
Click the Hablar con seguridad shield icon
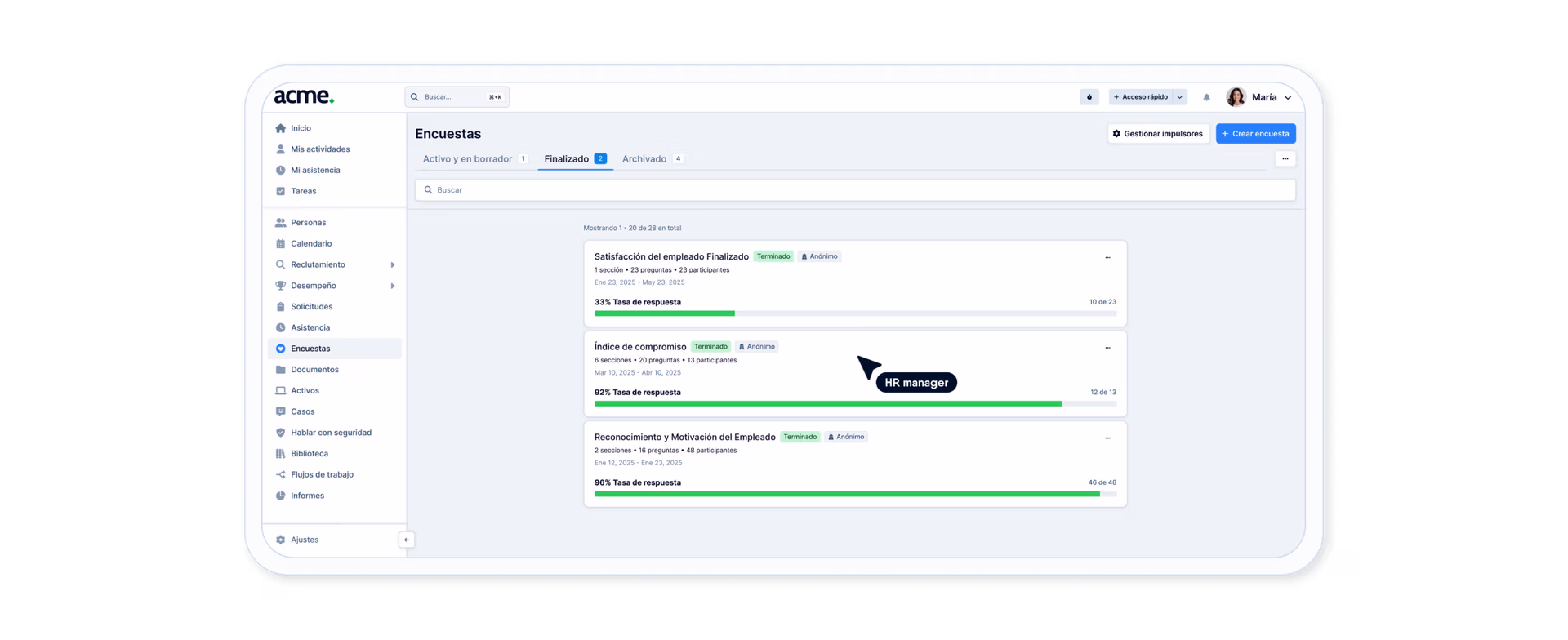(x=280, y=433)
